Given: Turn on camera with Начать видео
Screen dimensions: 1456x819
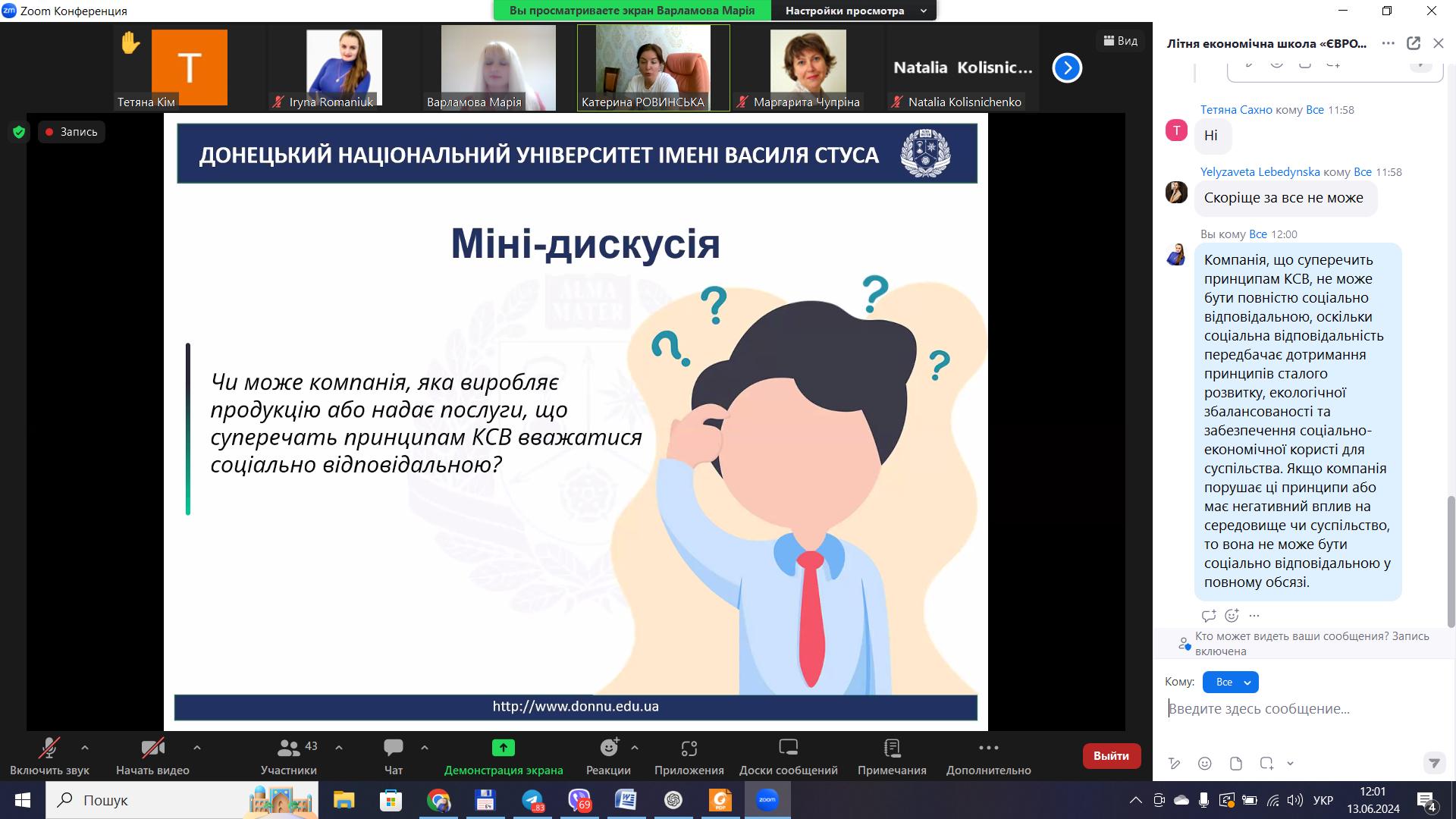Looking at the screenshot, I should [152, 756].
